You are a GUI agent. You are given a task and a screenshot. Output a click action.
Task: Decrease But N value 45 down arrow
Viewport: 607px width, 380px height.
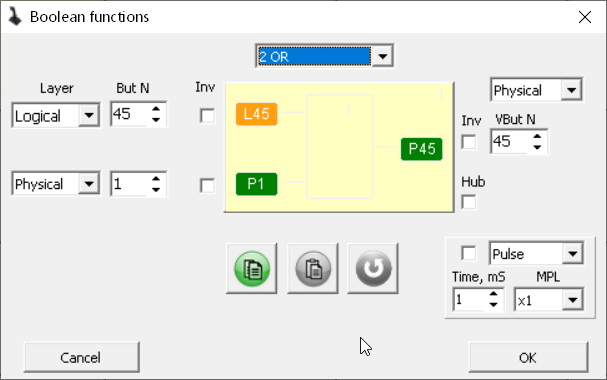tap(156, 120)
